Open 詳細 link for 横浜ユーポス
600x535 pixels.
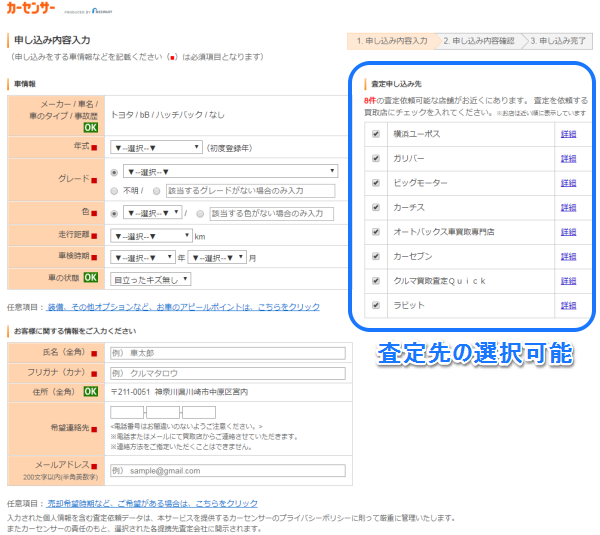(568, 134)
